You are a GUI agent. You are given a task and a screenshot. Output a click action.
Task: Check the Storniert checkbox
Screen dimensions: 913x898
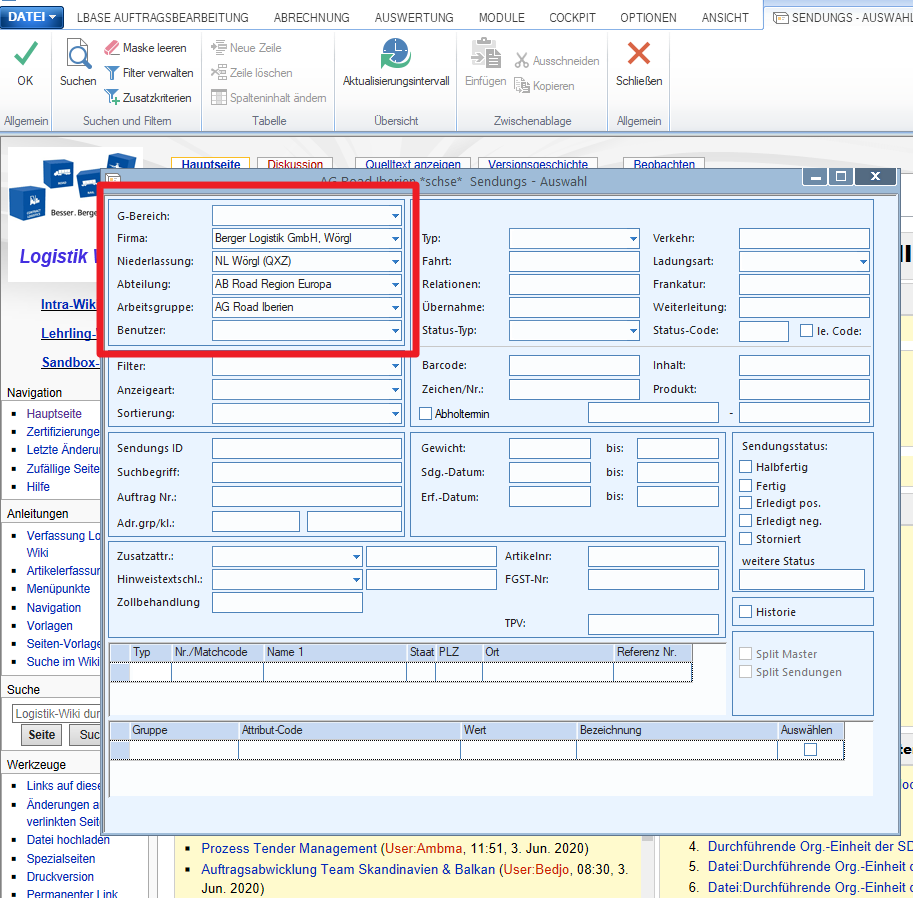[745, 538]
